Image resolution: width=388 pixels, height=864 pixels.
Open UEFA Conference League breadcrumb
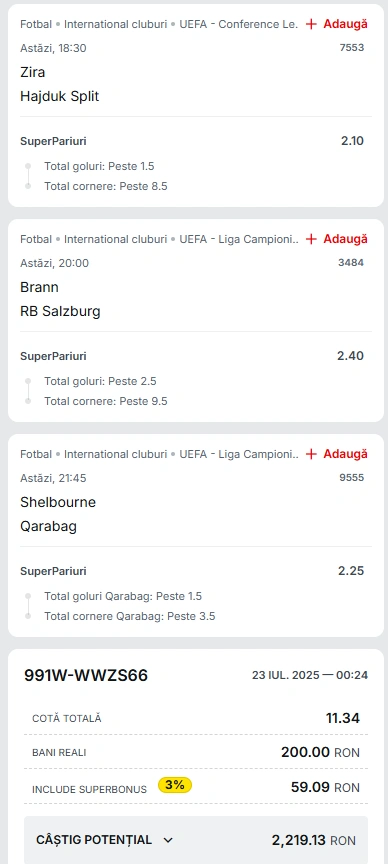coord(239,24)
